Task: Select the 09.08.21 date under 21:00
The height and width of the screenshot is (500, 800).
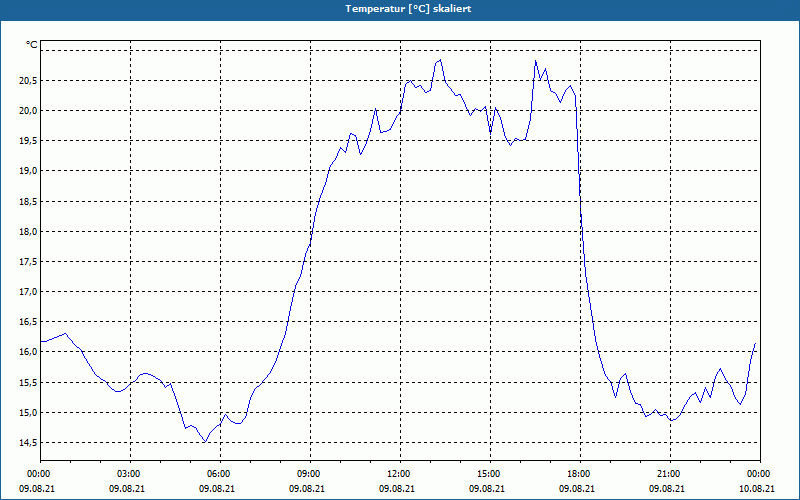Action: [667, 489]
